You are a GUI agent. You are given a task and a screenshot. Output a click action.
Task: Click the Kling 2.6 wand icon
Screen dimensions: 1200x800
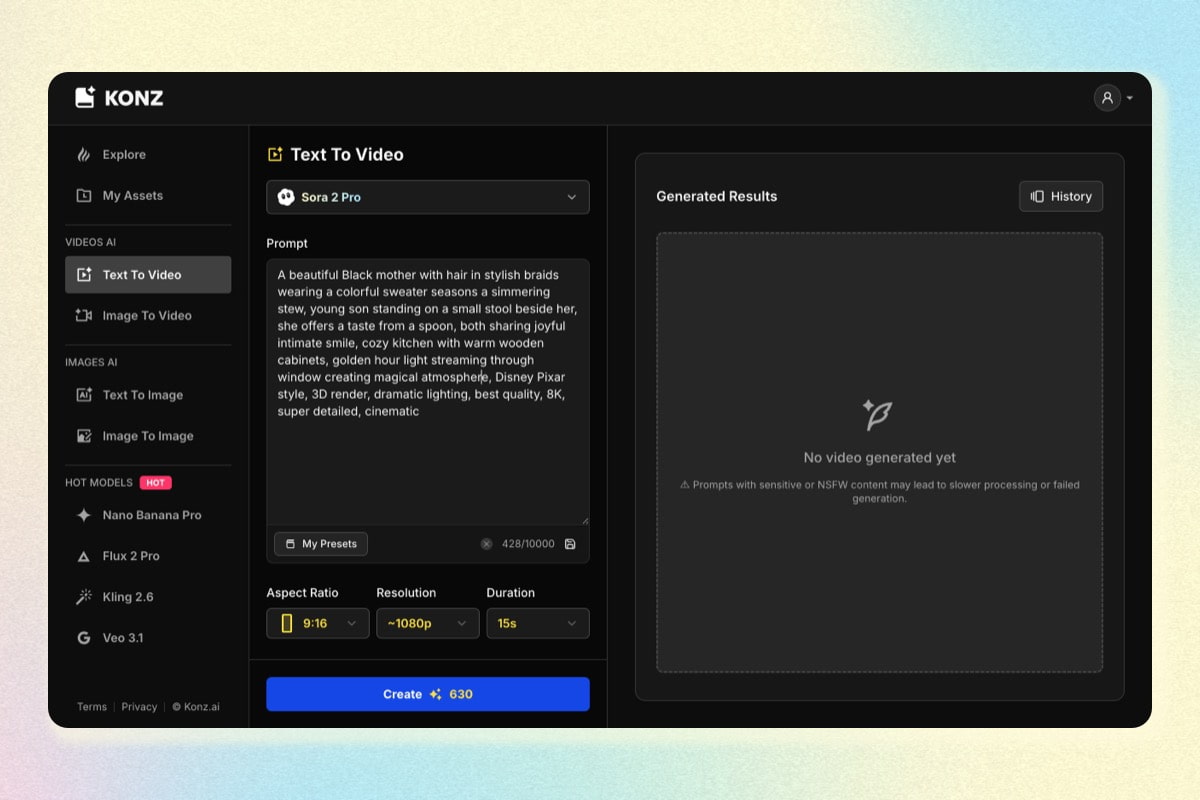click(x=84, y=597)
